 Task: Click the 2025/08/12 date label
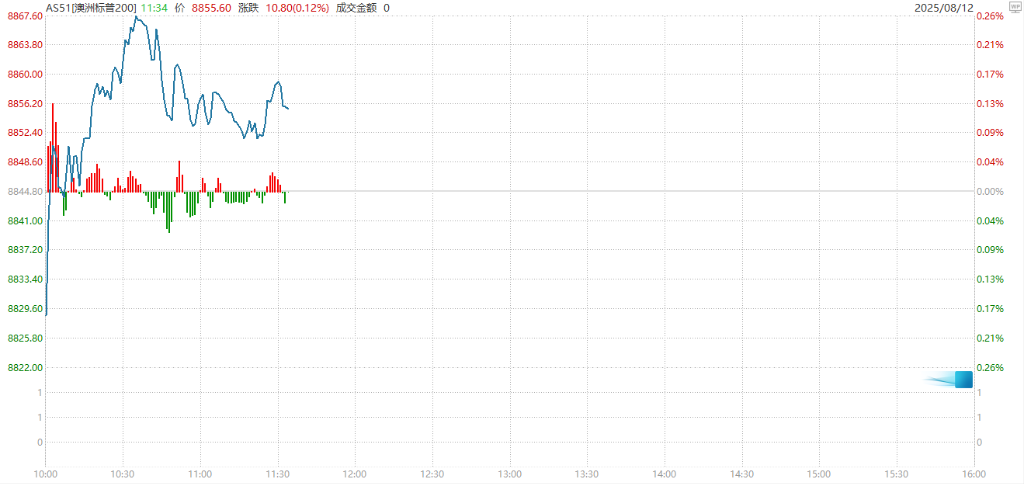click(x=943, y=7)
